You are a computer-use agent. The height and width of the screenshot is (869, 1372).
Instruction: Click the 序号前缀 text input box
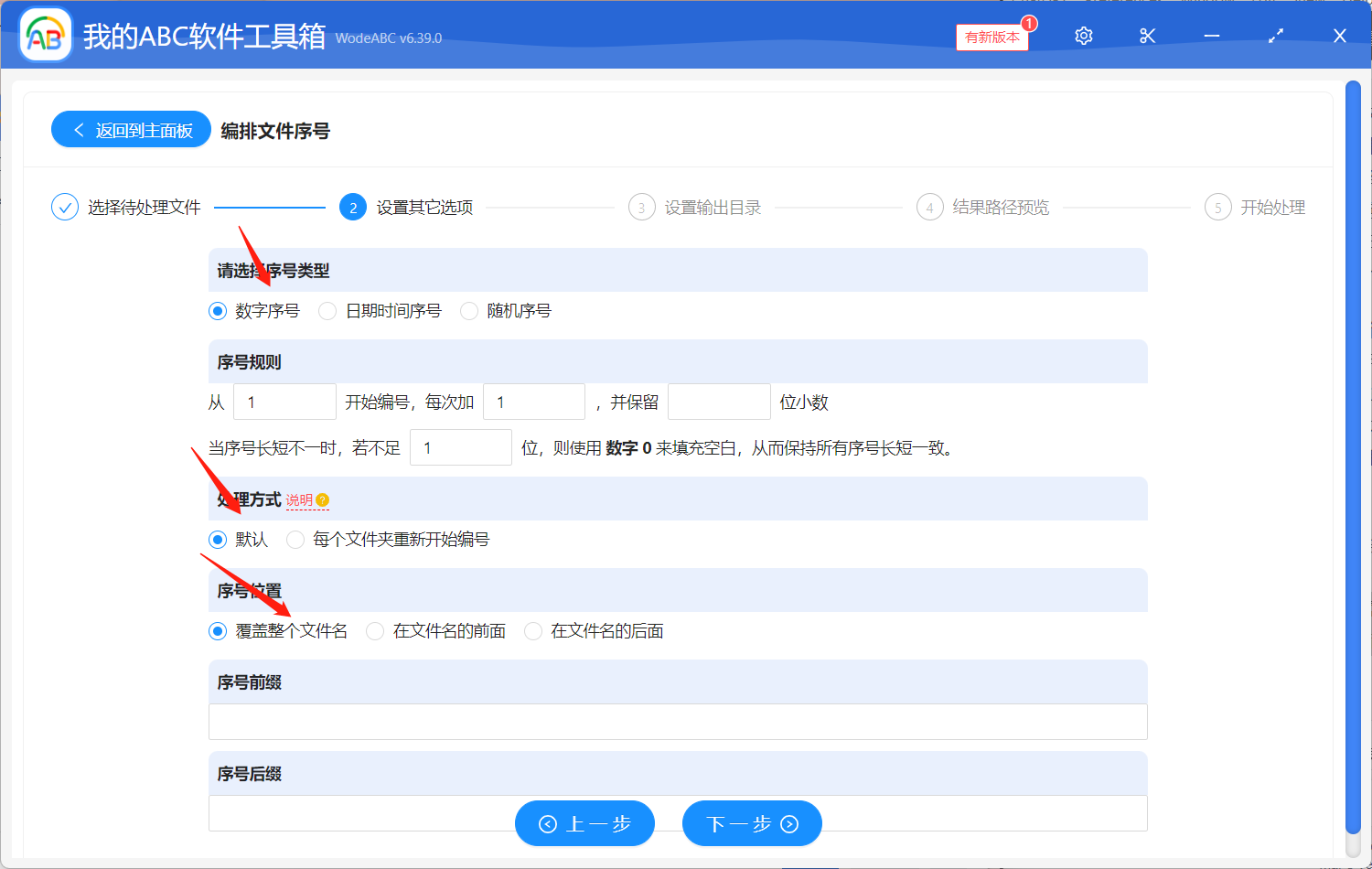pos(677,722)
